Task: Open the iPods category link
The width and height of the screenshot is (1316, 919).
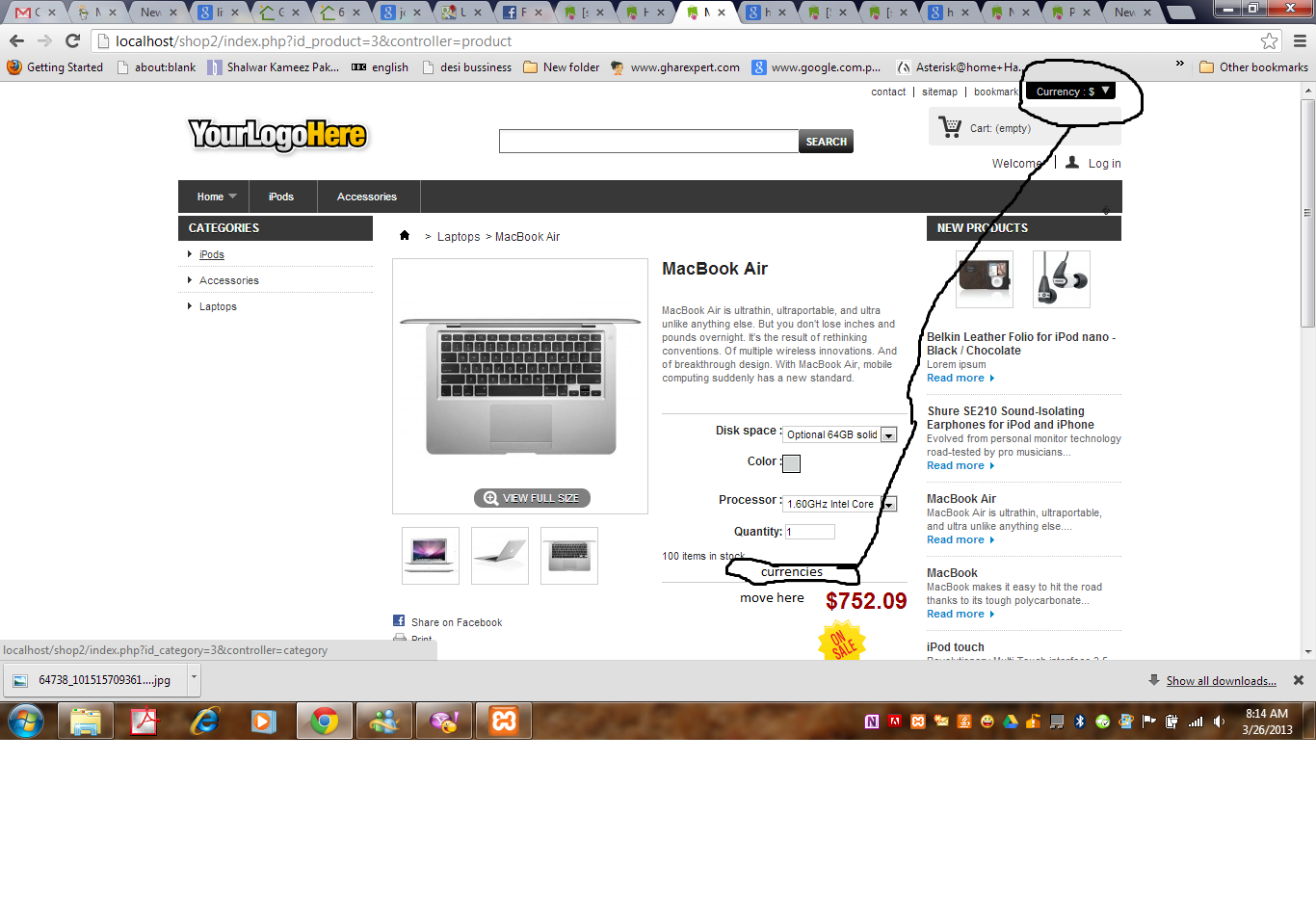Action: [x=212, y=254]
